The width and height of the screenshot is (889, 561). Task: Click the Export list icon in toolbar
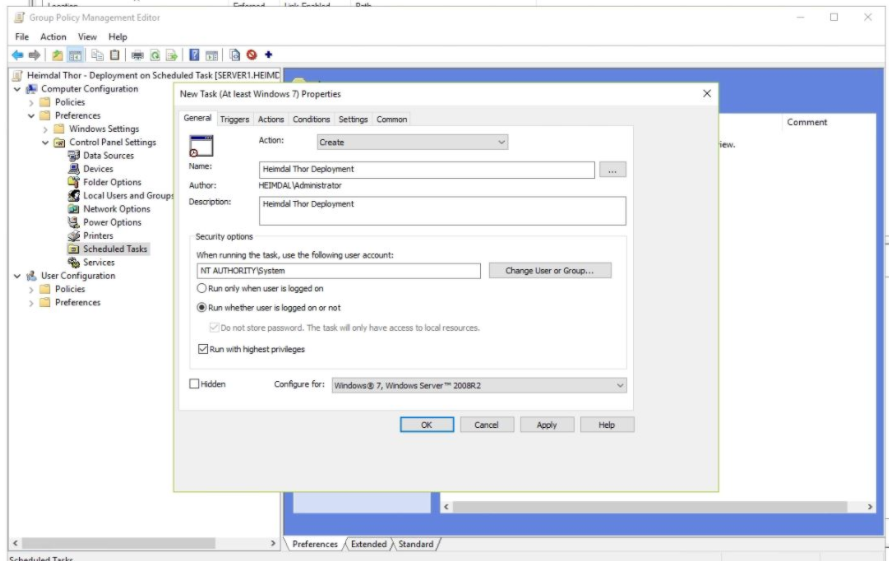pos(171,55)
